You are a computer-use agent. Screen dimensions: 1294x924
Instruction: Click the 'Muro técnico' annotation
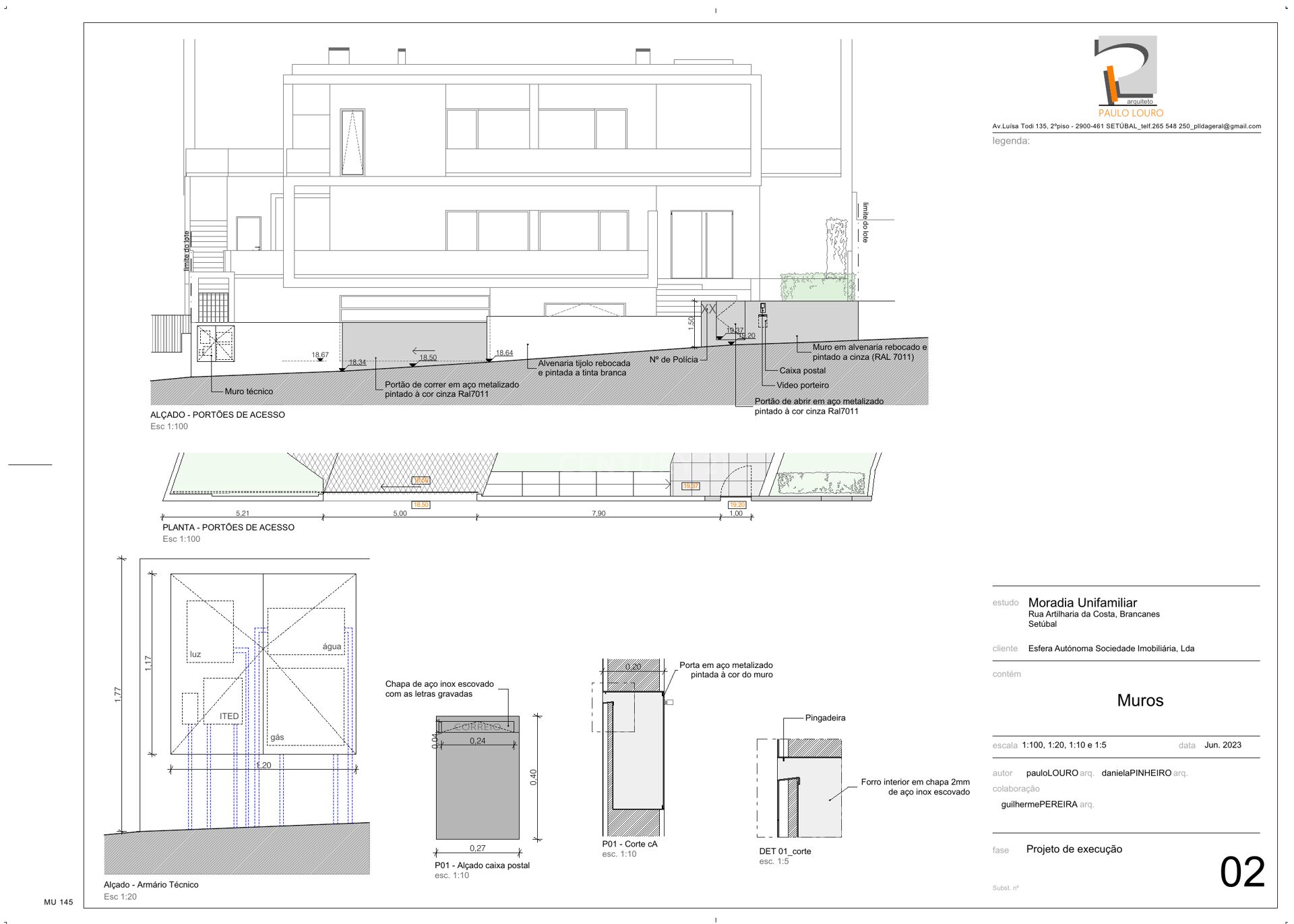tap(249, 392)
